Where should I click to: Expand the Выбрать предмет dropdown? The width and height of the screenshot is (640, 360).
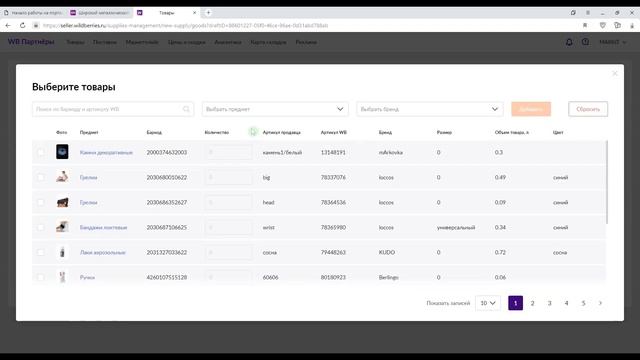click(275, 109)
